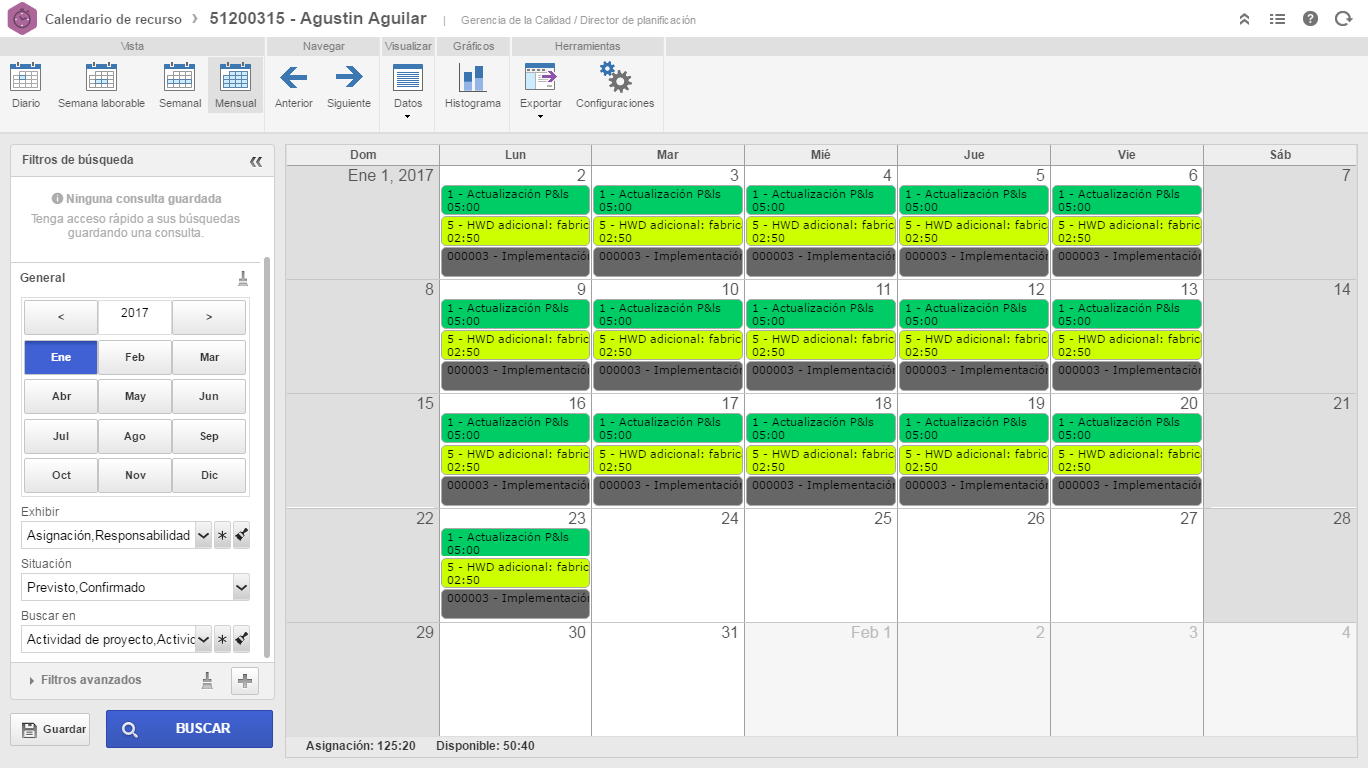Click the Guardar button
Image resolution: width=1368 pixels, height=768 pixels.
[x=50, y=729]
